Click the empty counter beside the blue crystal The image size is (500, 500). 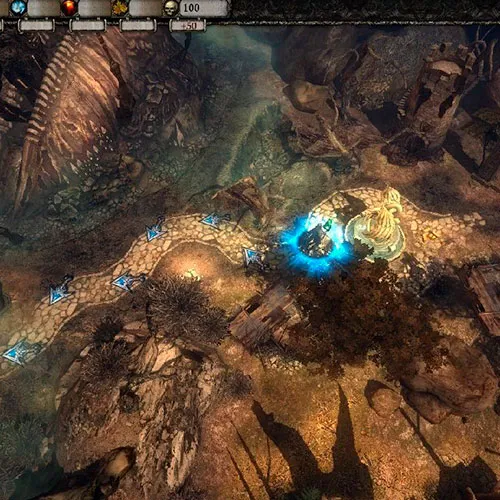(x=43, y=8)
